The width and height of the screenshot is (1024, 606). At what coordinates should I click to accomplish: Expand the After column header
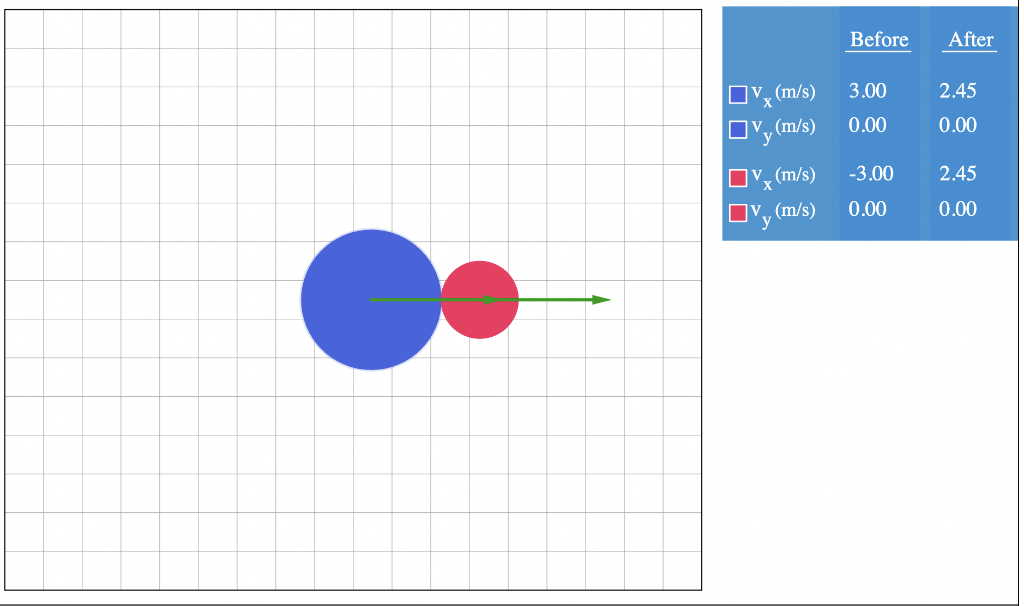pyautogui.click(x=968, y=39)
